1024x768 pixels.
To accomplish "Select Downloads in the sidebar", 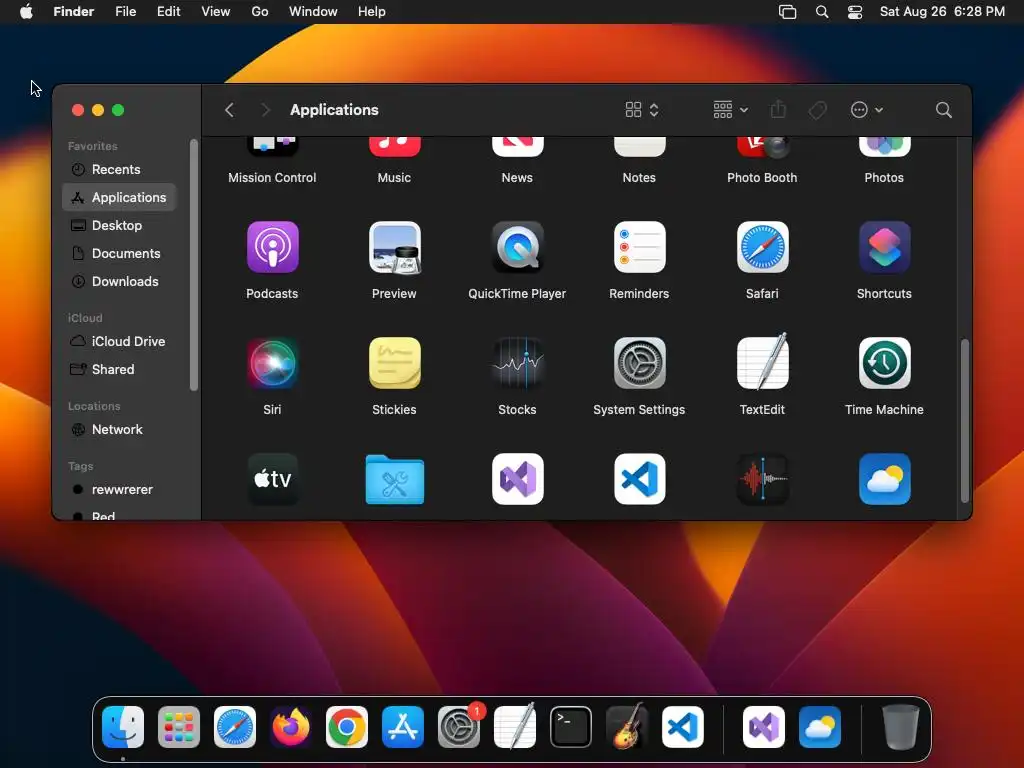I will [x=119, y=281].
